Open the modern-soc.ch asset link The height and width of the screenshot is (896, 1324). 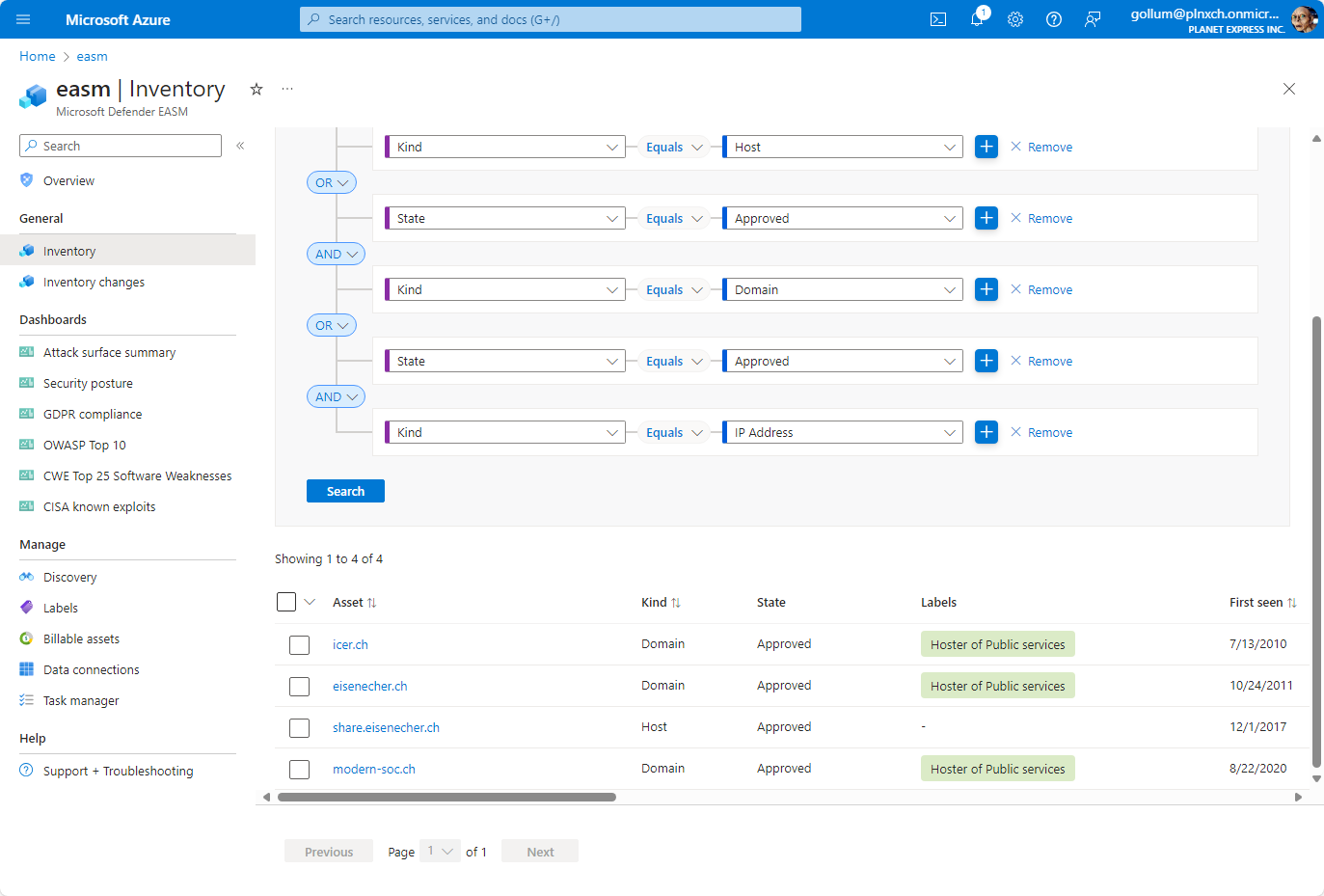click(374, 769)
